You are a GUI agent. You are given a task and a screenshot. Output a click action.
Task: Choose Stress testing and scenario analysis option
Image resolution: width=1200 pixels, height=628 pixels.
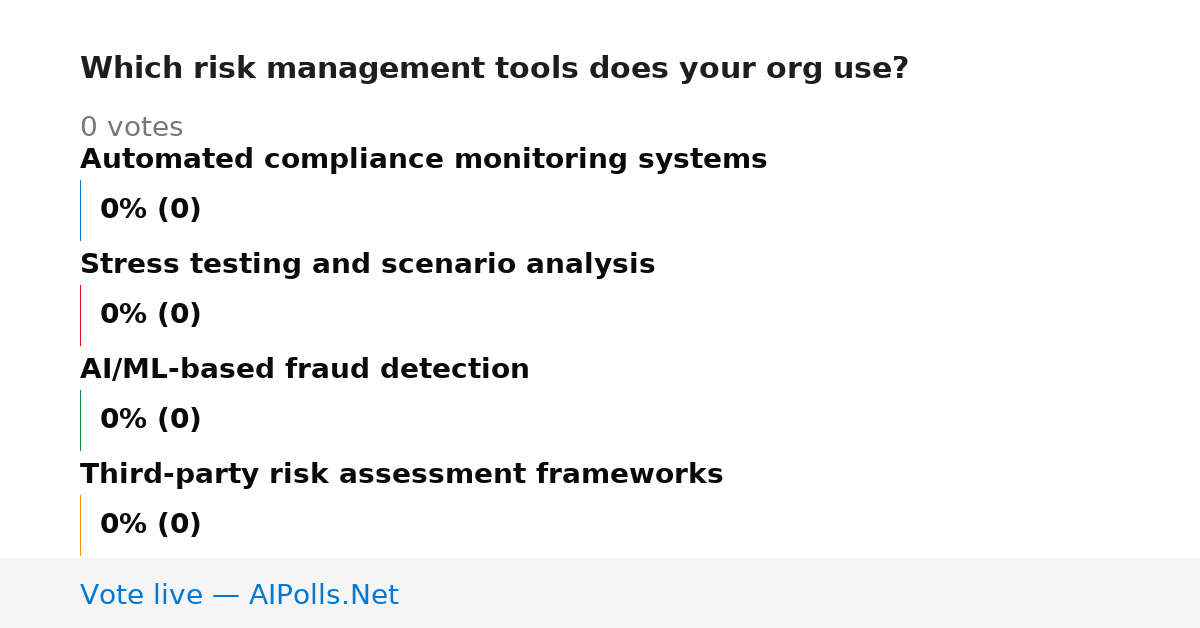(367, 265)
